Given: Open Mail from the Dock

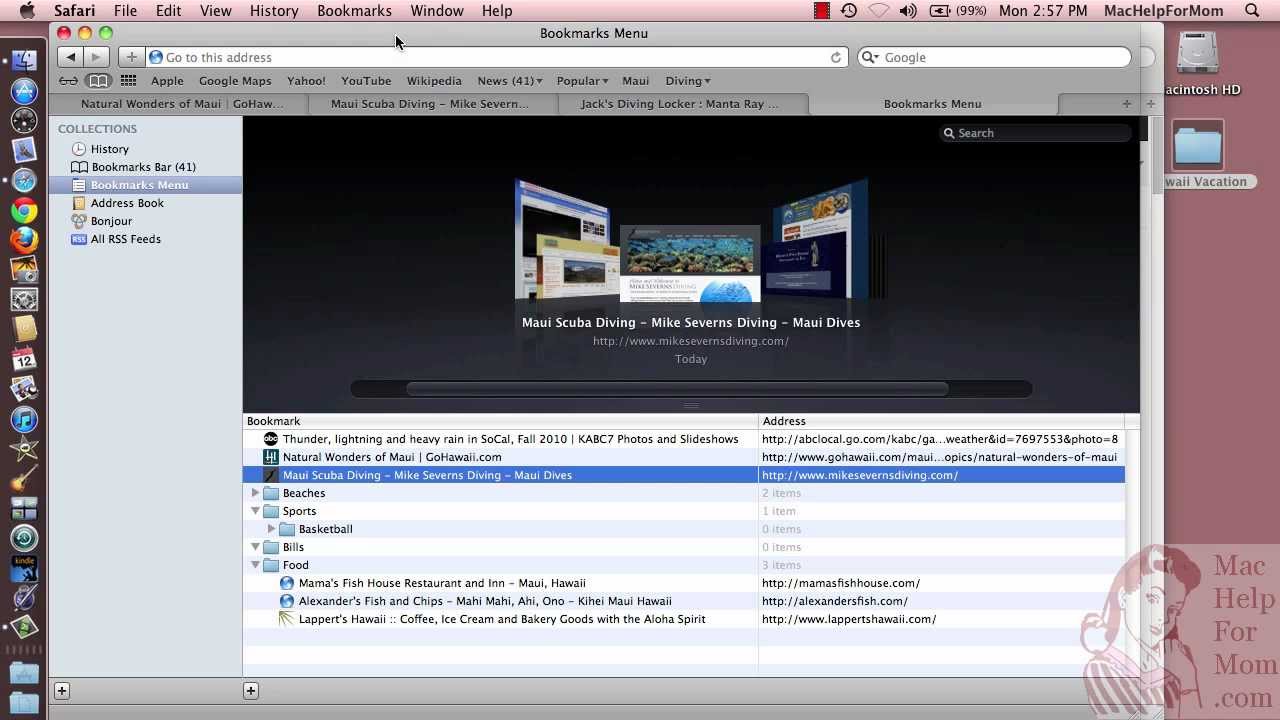Looking at the screenshot, I should (x=24, y=151).
